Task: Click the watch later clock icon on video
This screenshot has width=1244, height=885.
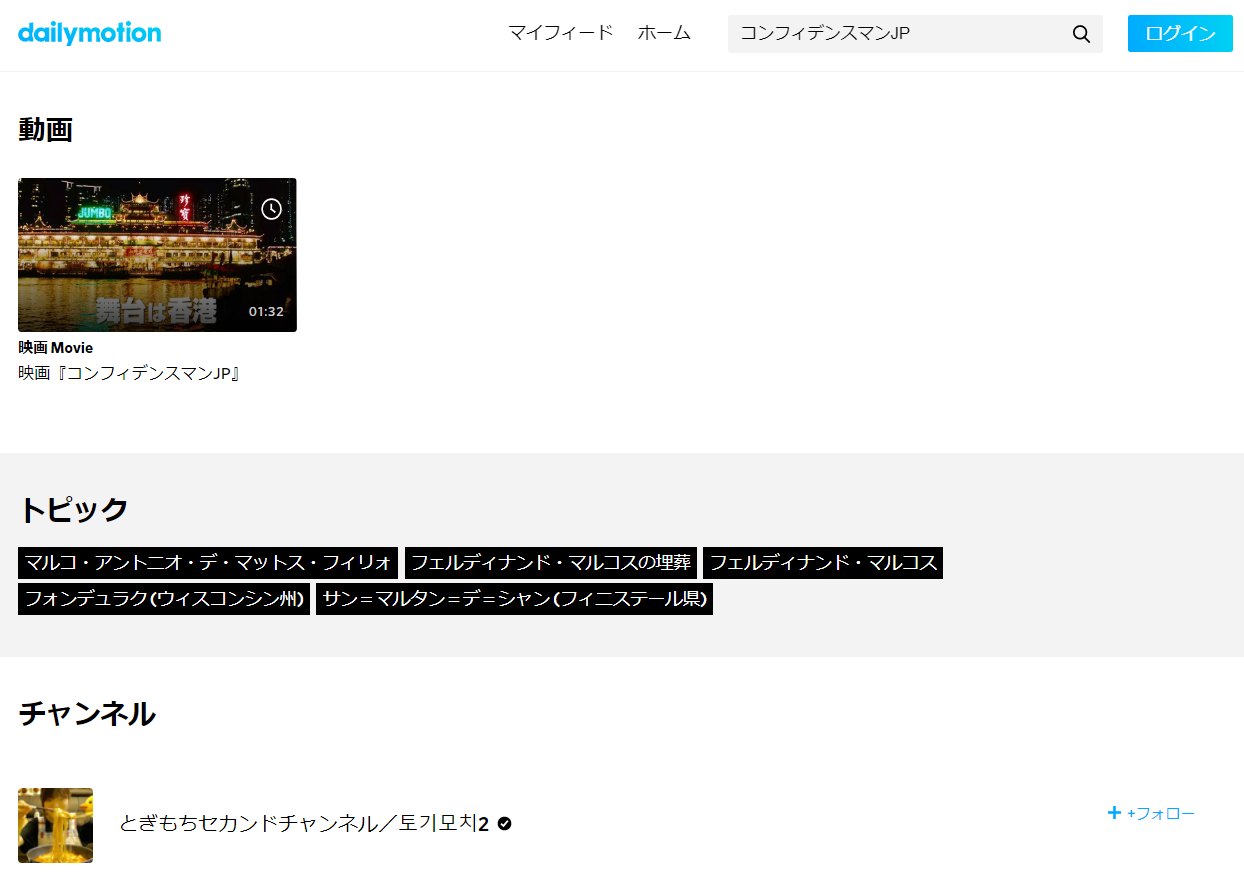Action: tap(271, 208)
